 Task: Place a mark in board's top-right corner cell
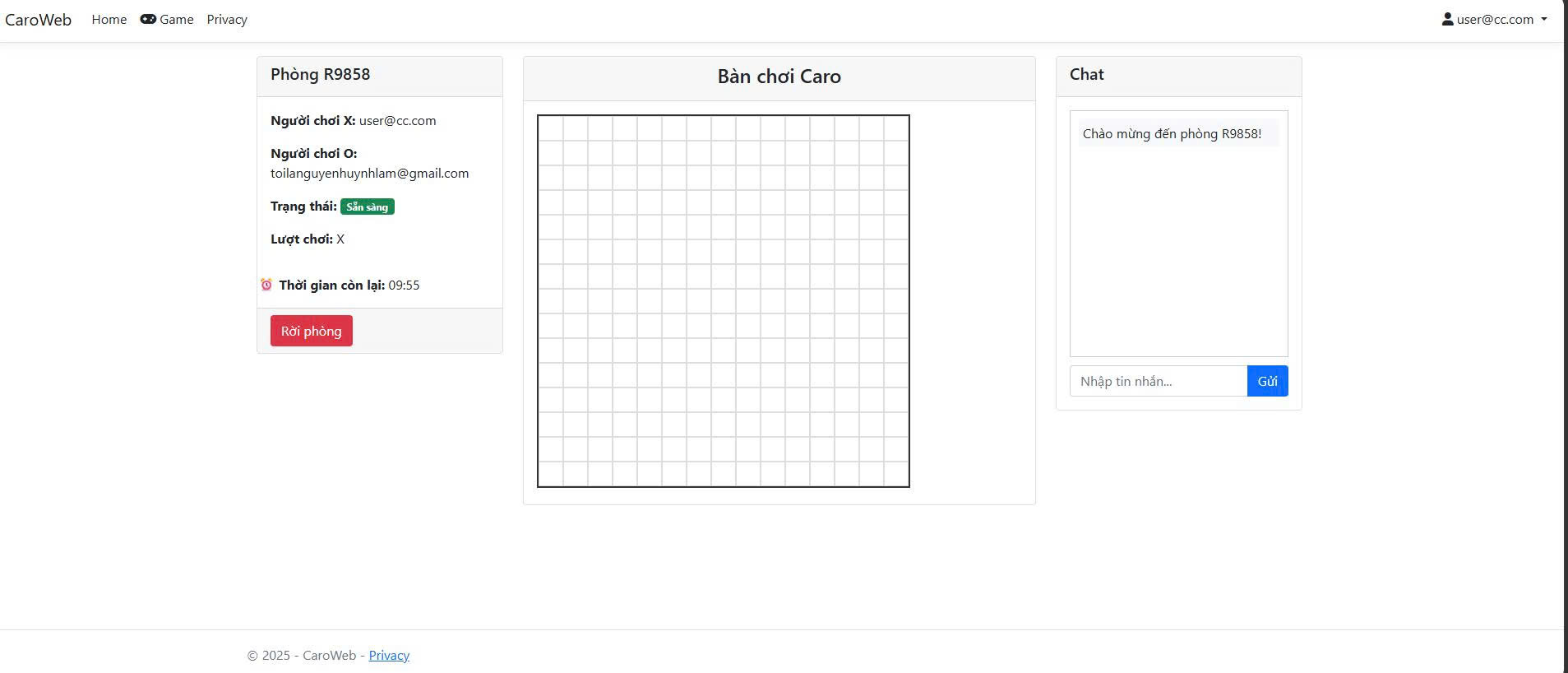pyautogui.click(x=896, y=128)
